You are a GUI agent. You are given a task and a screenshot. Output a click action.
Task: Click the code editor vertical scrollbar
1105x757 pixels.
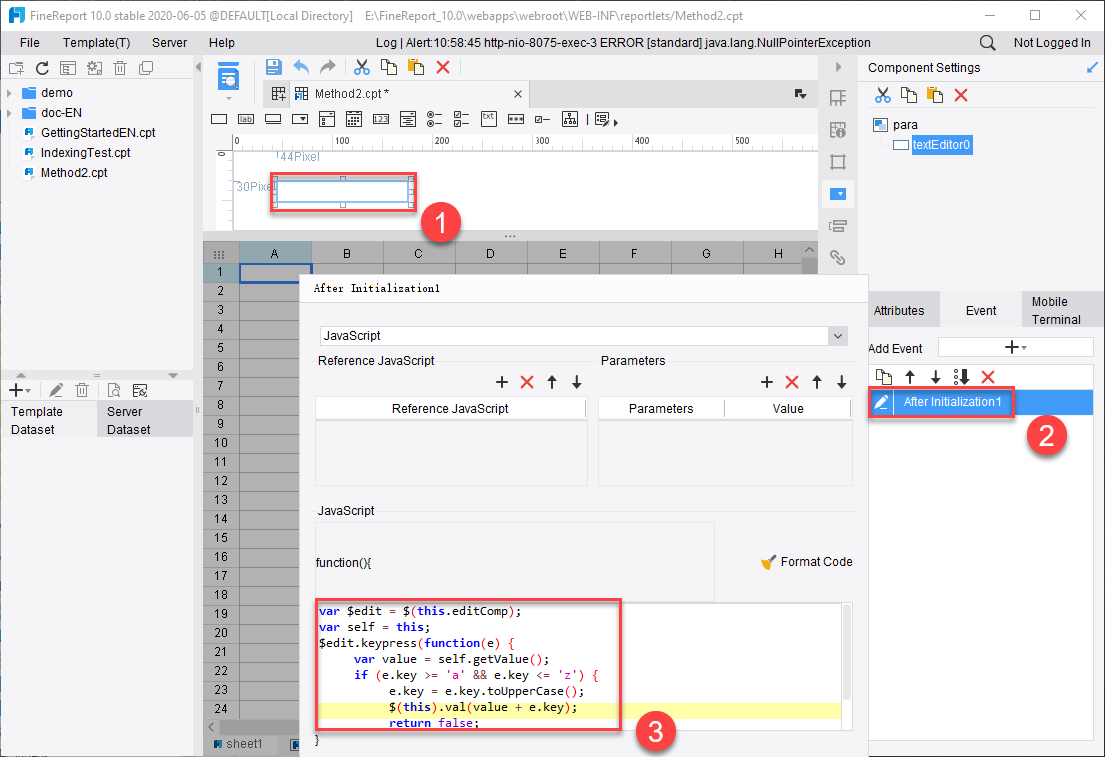coord(846,652)
